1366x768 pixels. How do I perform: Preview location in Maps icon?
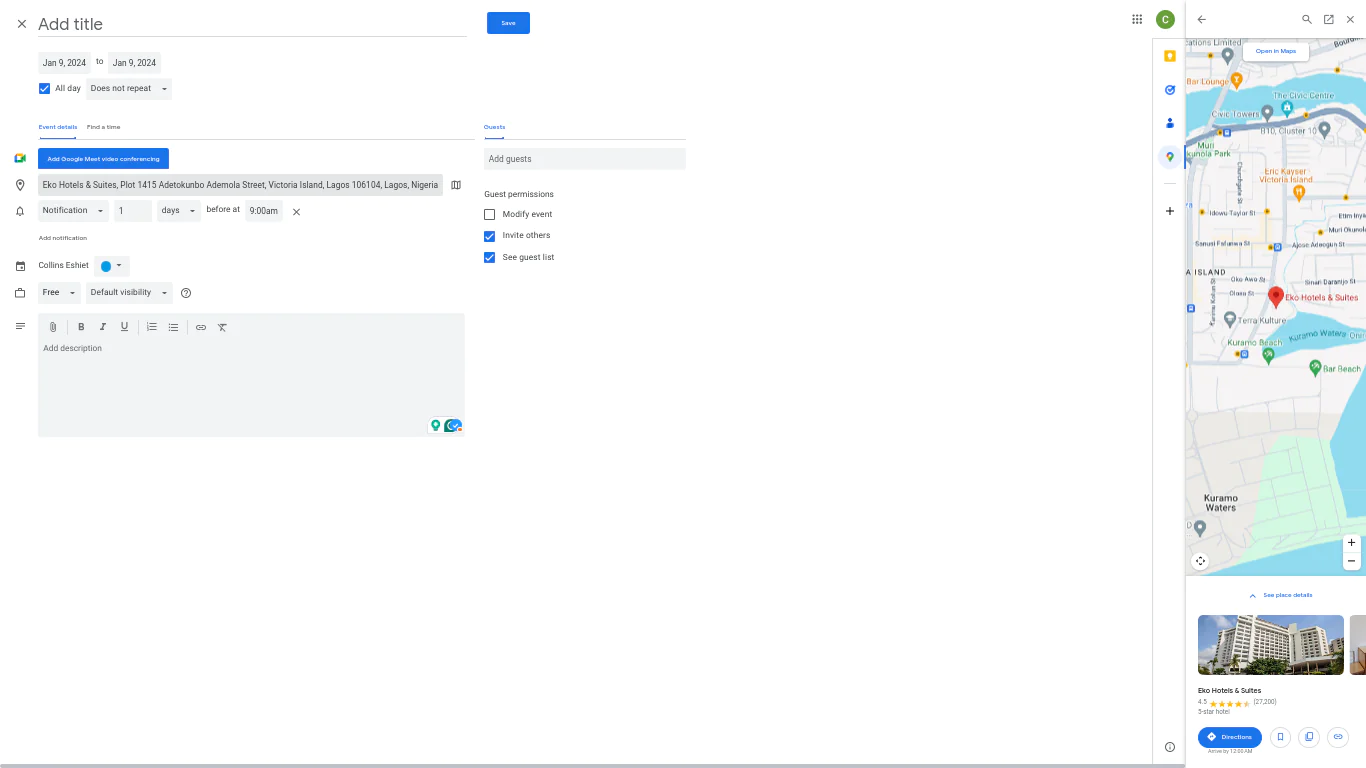tap(456, 185)
